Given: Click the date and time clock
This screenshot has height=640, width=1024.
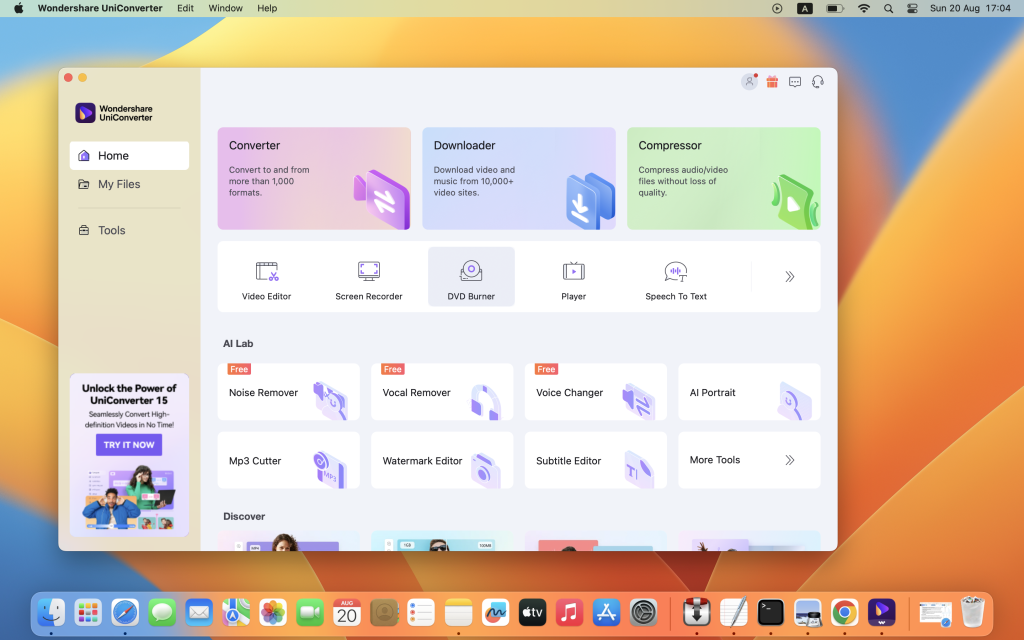Looking at the screenshot, I should pyautogui.click(x=970, y=8).
